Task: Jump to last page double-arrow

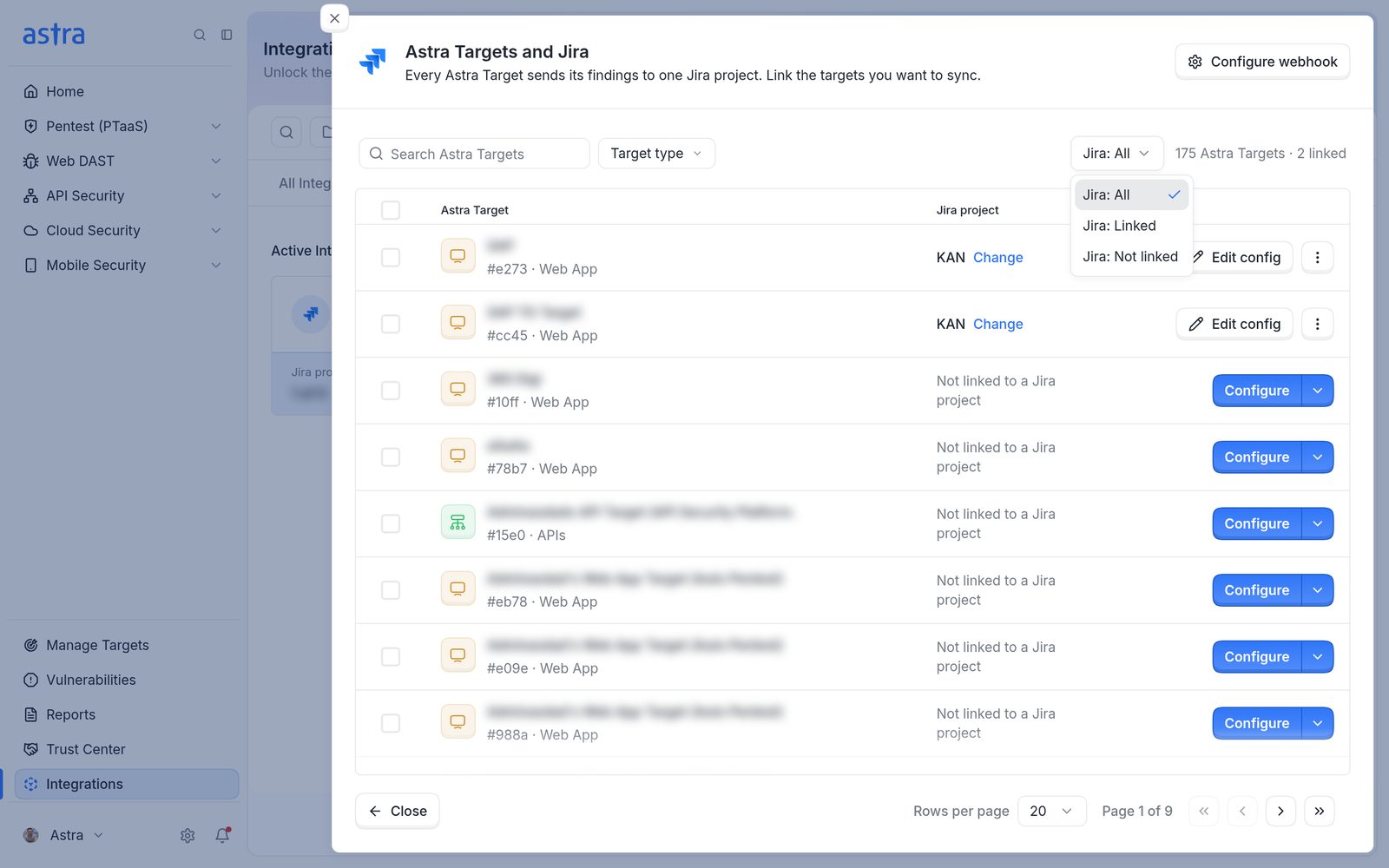Action: click(x=1319, y=811)
